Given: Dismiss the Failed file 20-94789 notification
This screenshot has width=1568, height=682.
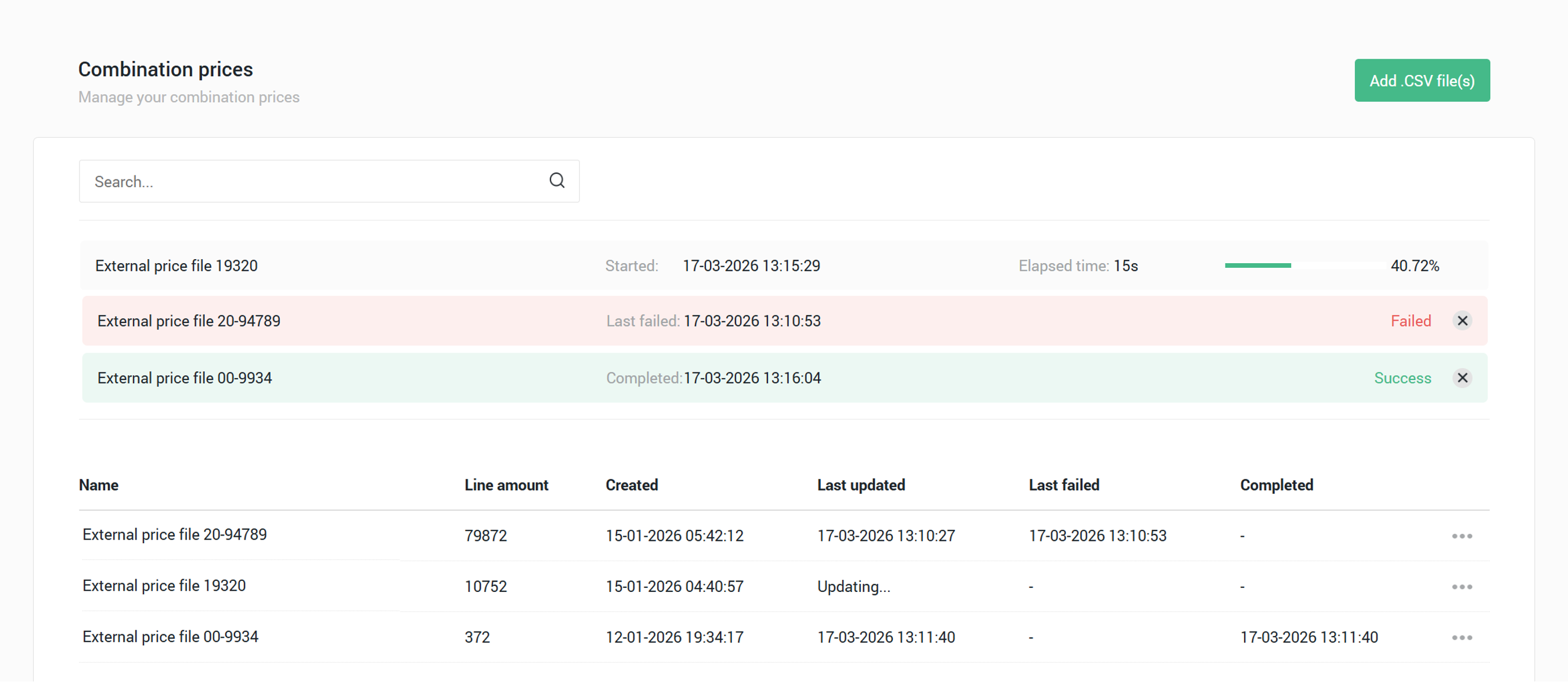Looking at the screenshot, I should pos(1462,321).
